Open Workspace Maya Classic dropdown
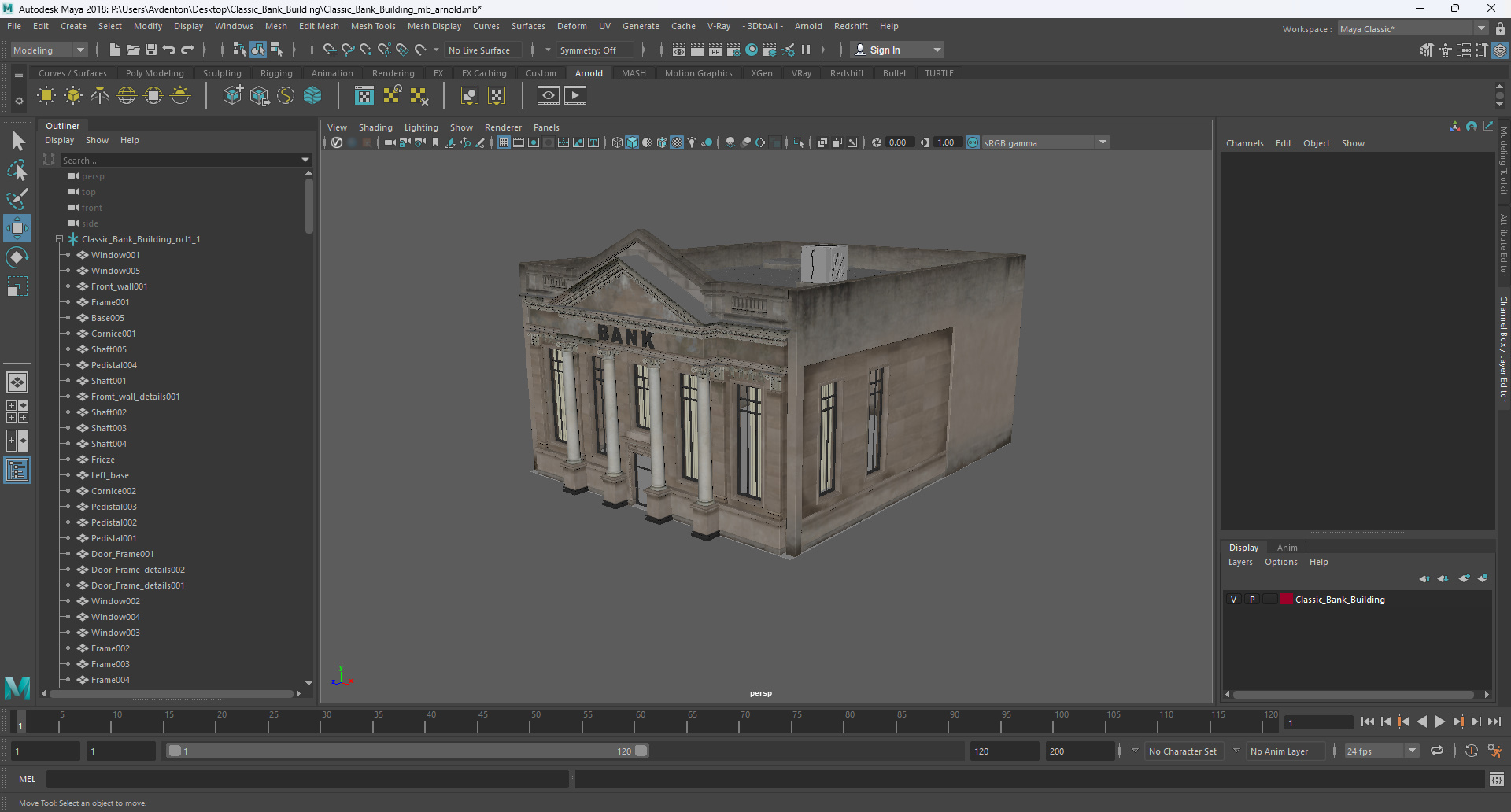Image resolution: width=1511 pixels, height=812 pixels. (x=1413, y=29)
